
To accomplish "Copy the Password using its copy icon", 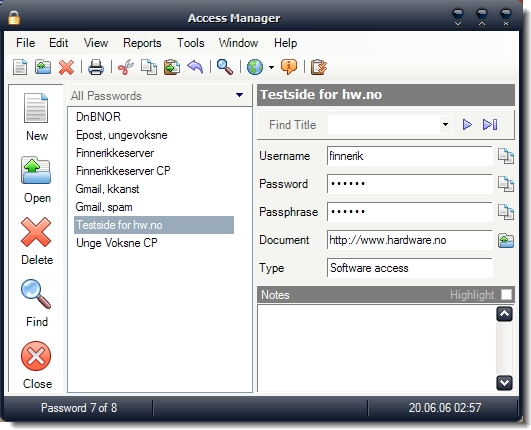I will pos(506,184).
